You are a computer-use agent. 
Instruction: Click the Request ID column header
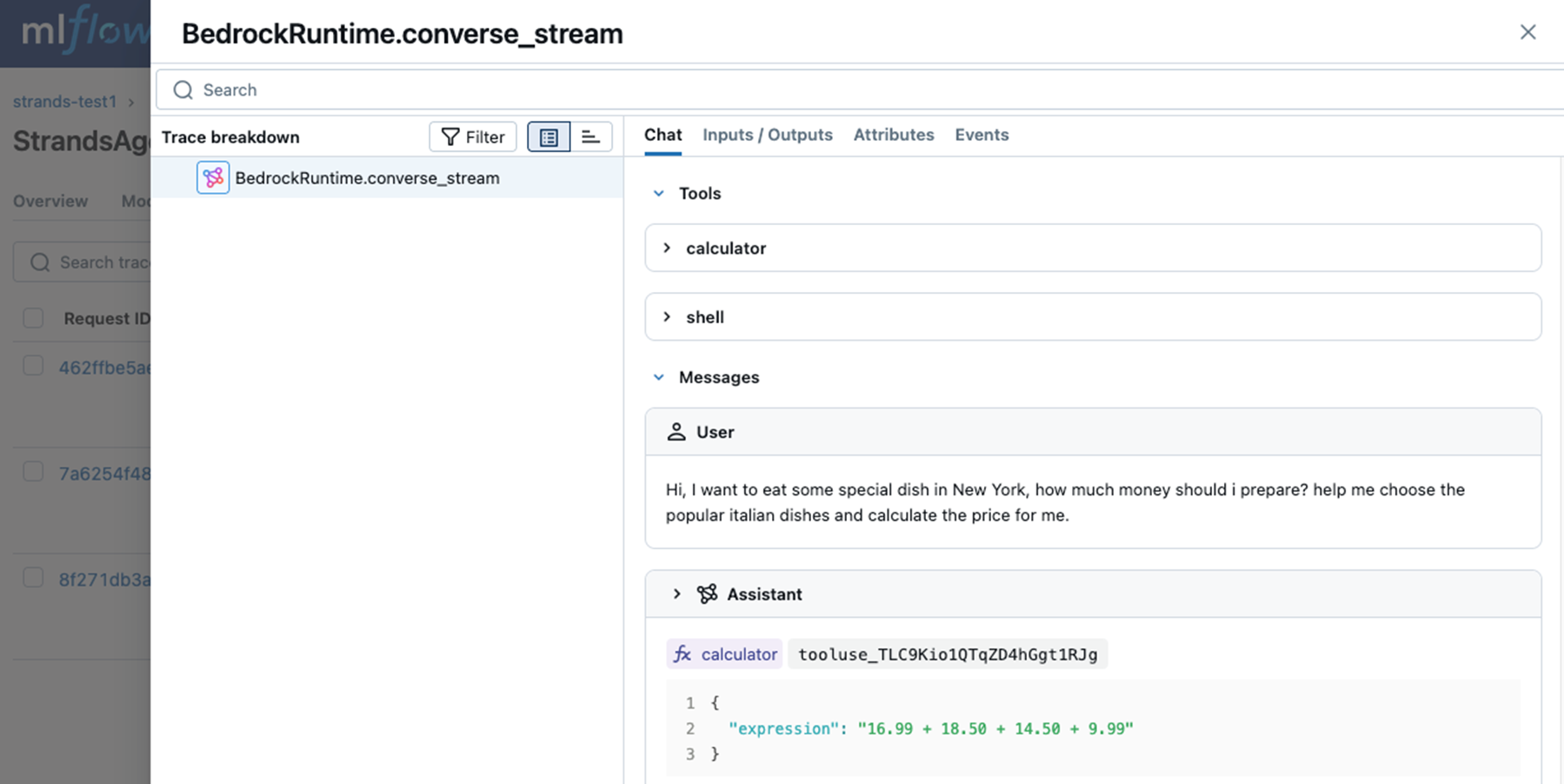coord(107,319)
